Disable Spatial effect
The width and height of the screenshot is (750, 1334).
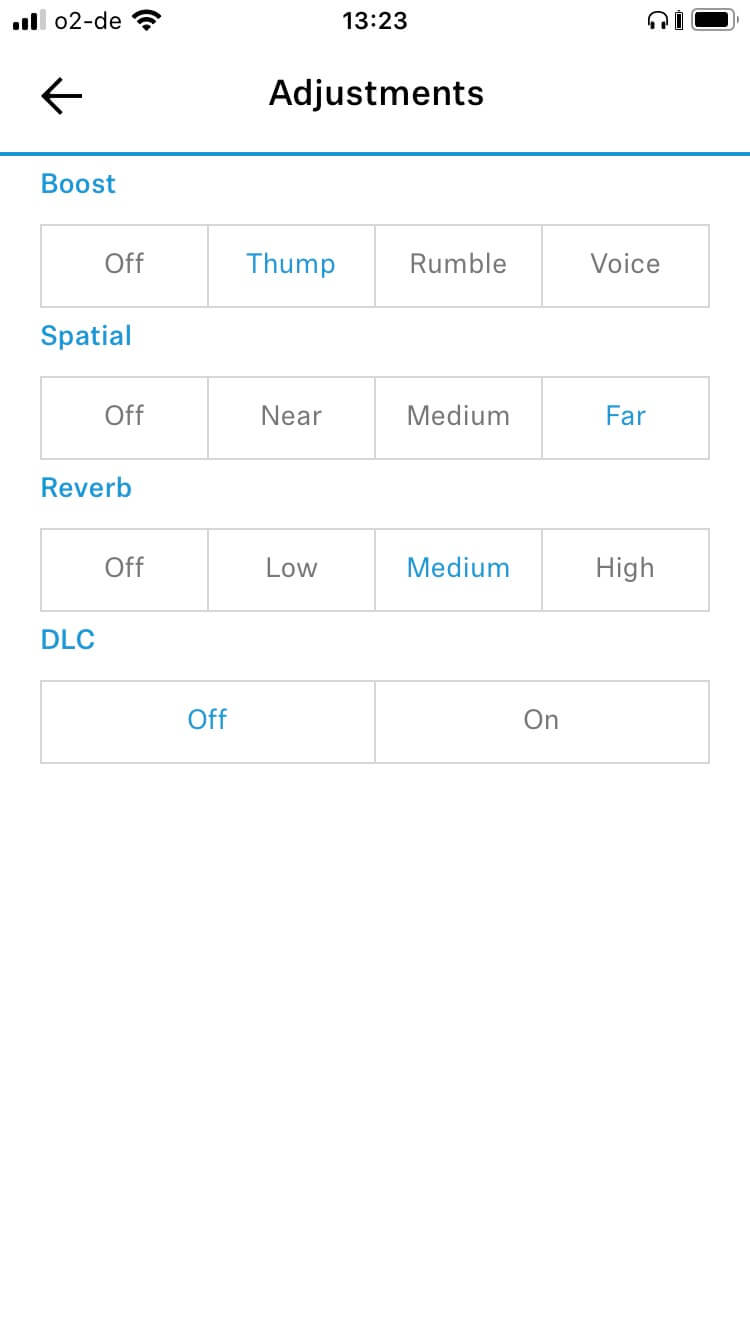[124, 417]
